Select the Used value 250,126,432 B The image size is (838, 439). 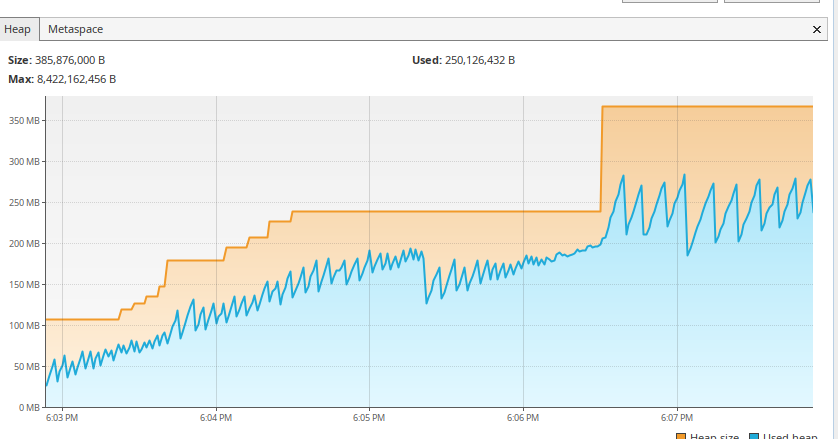pos(480,60)
